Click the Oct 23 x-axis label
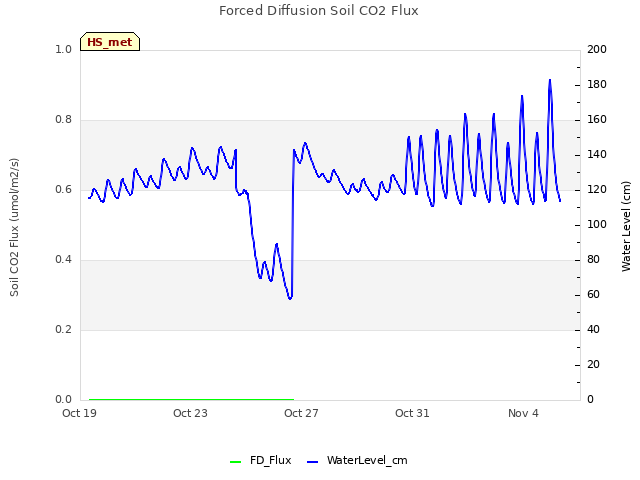 190,413
